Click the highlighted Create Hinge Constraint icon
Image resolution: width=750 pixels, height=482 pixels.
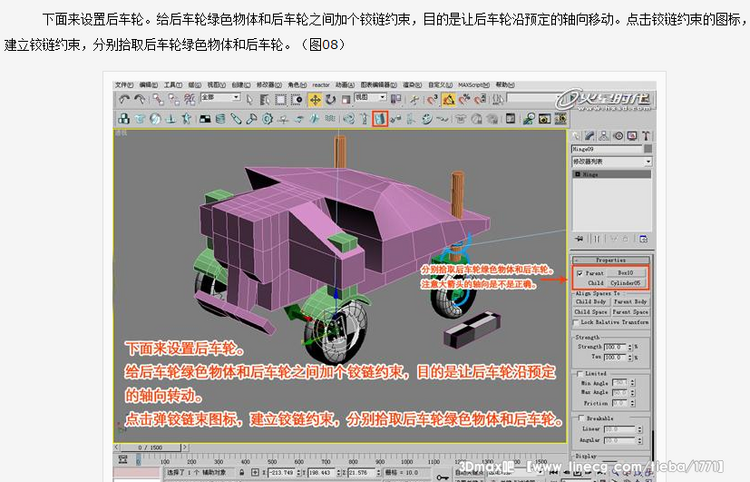click(x=380, y=119)
